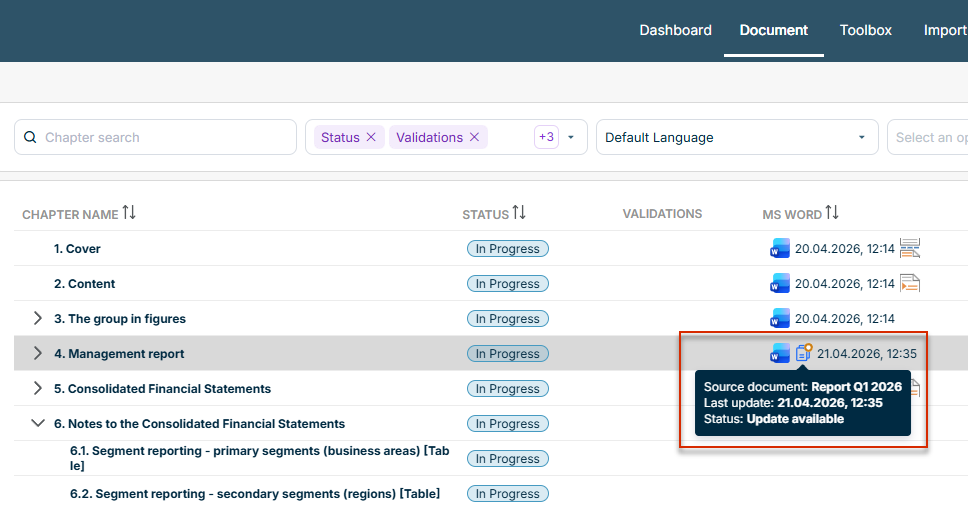Click the Word icon in the Cover row

coord(780,249)
